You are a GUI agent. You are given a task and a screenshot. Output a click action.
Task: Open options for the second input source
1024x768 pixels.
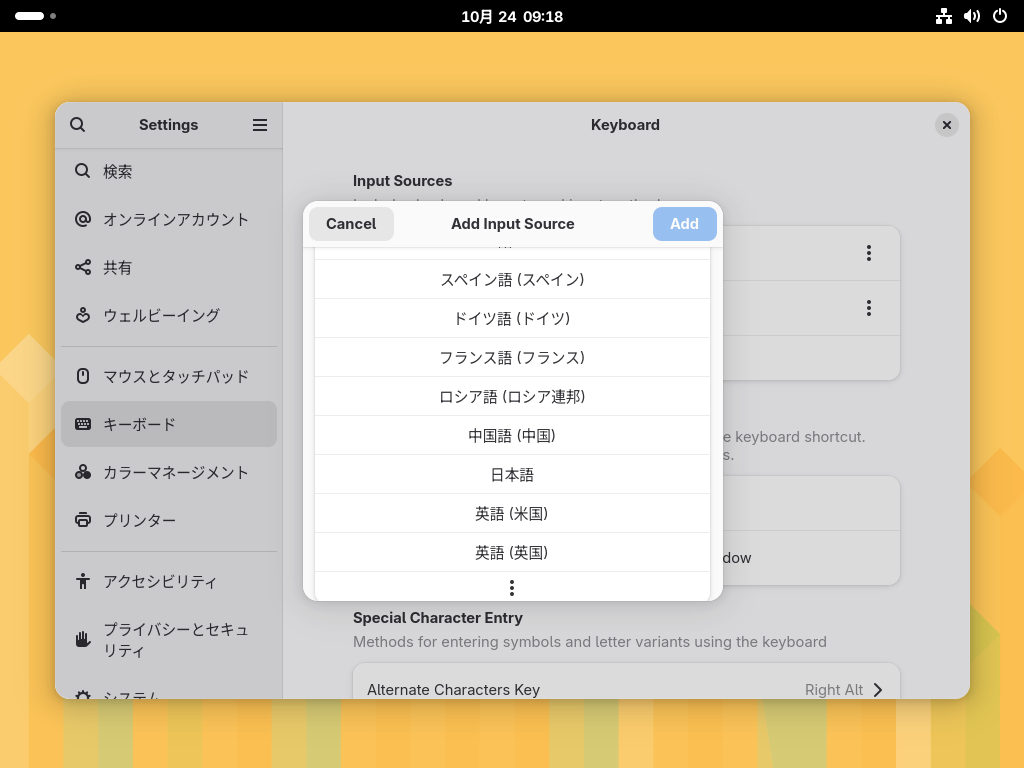[x=868, y=308]
